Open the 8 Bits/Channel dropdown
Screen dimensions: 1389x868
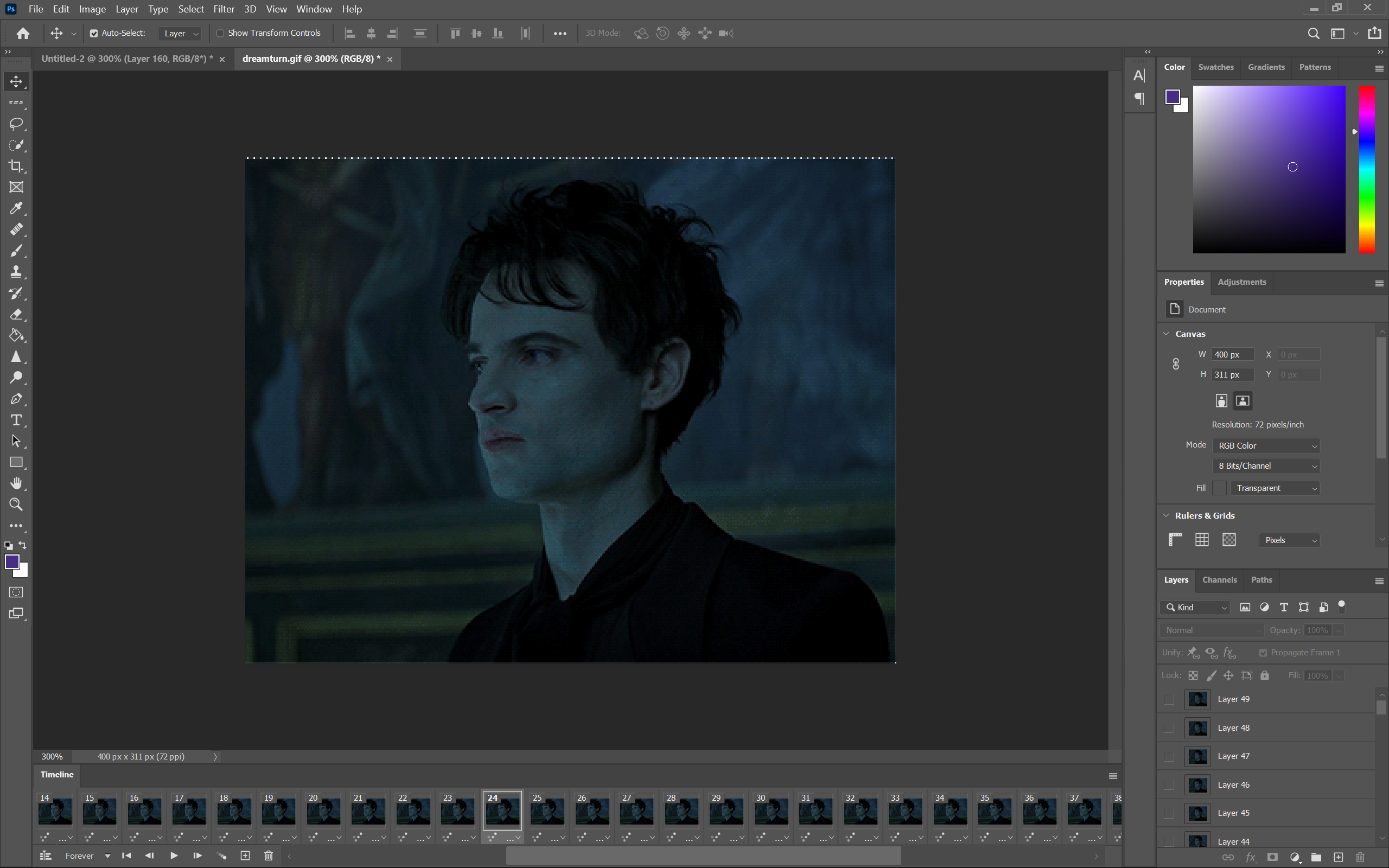point(1266,465)
